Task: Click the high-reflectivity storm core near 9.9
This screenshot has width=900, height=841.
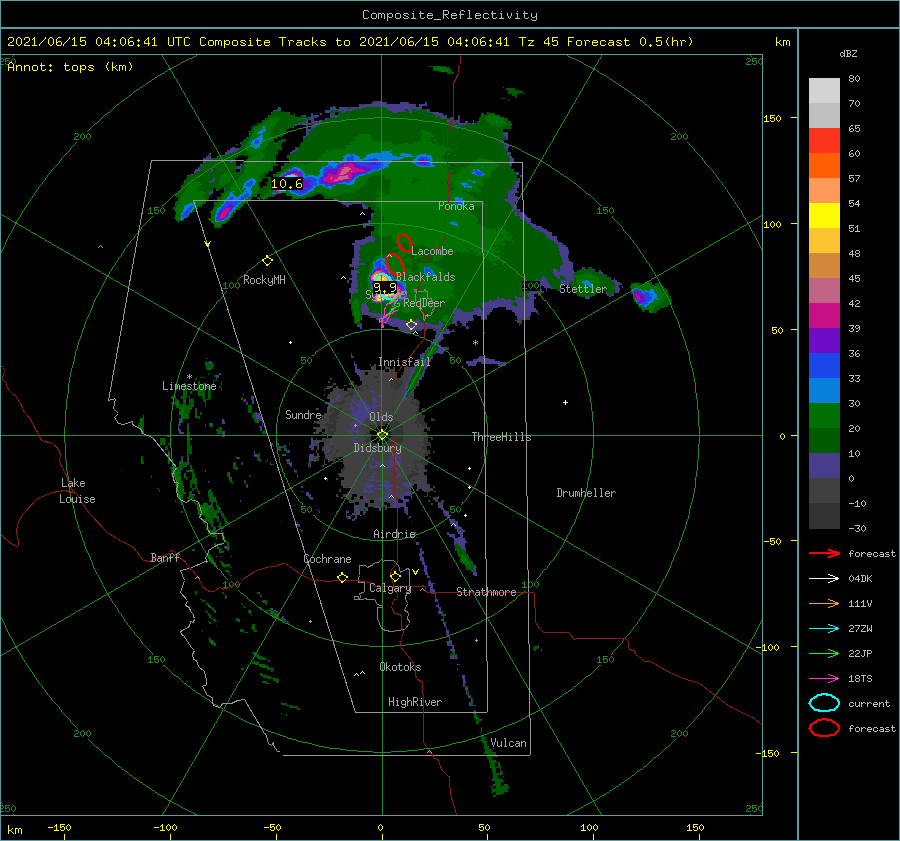Action: 383,287
